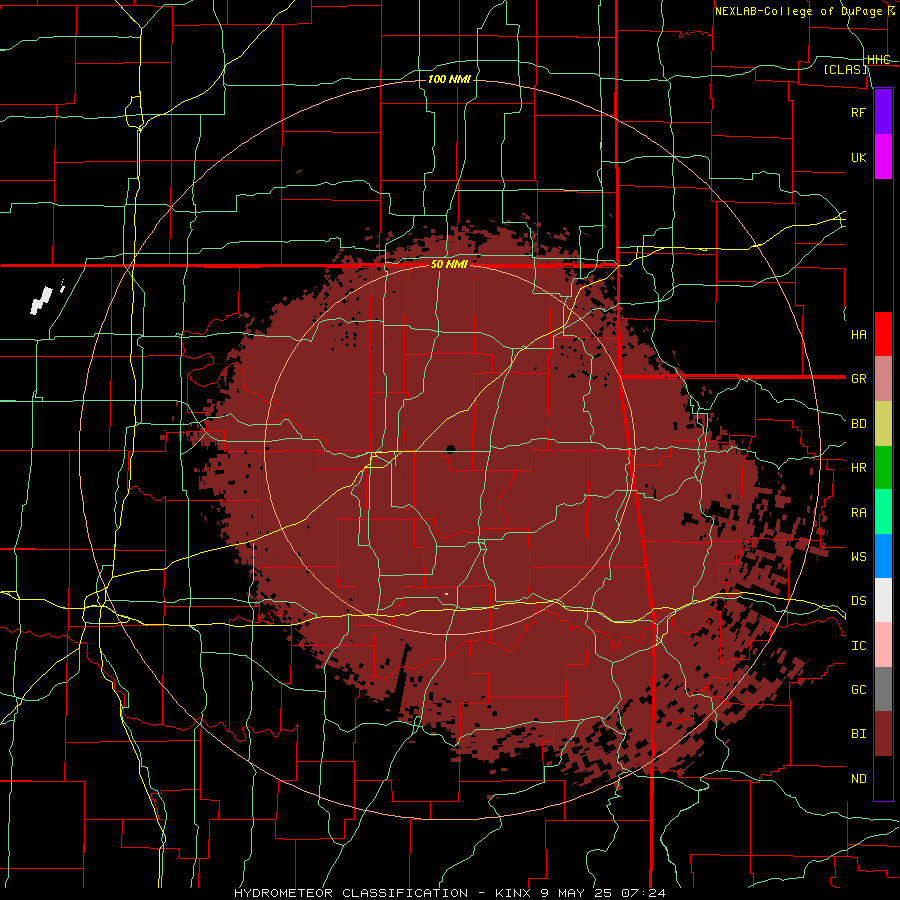Screen dimensions: 900x900
Task: Click the 50 NMI range ring label
Action: tap(449, 264)
